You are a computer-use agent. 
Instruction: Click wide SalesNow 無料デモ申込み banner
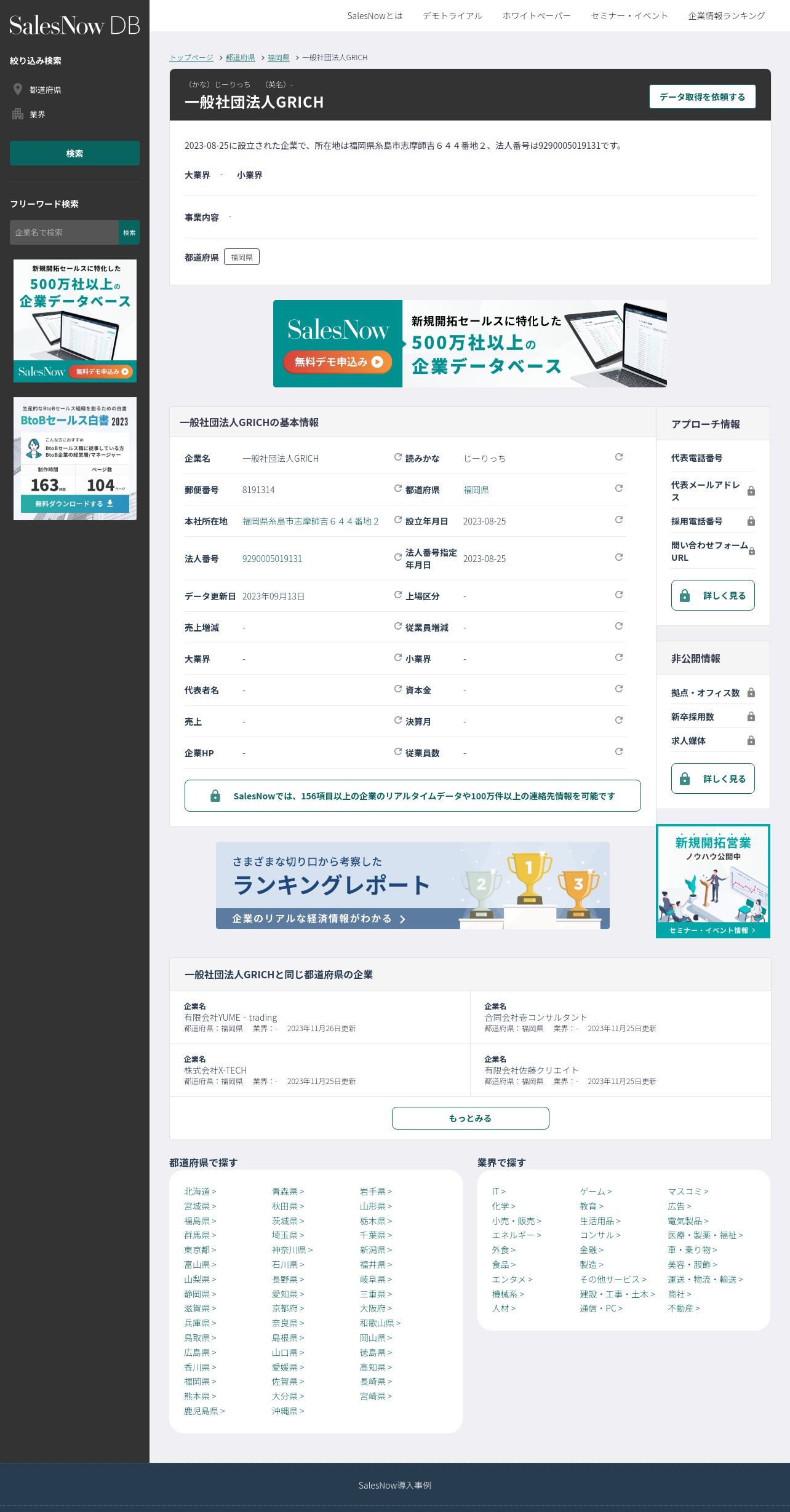coord(470,344)
